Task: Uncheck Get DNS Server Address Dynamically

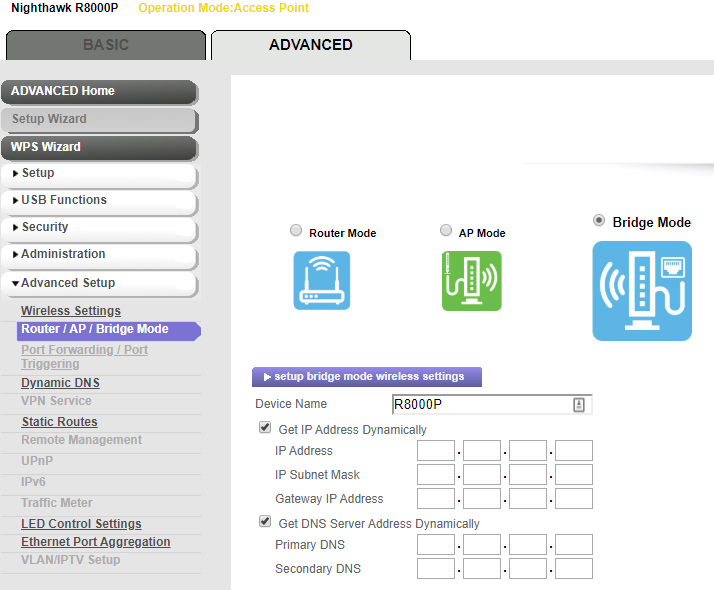Action: pyautogui.click(x=265, y=521)
